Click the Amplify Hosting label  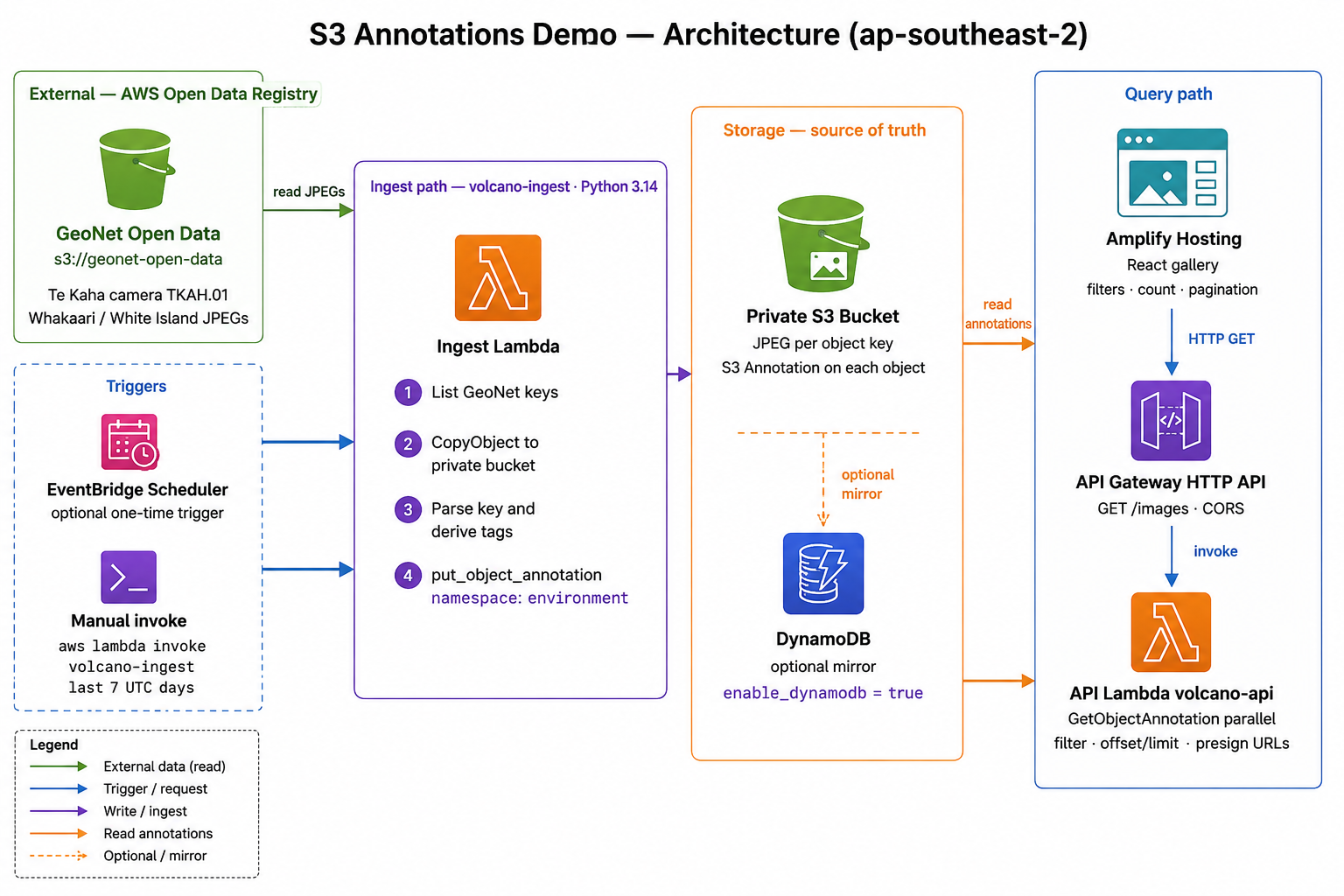(1173, 239)
